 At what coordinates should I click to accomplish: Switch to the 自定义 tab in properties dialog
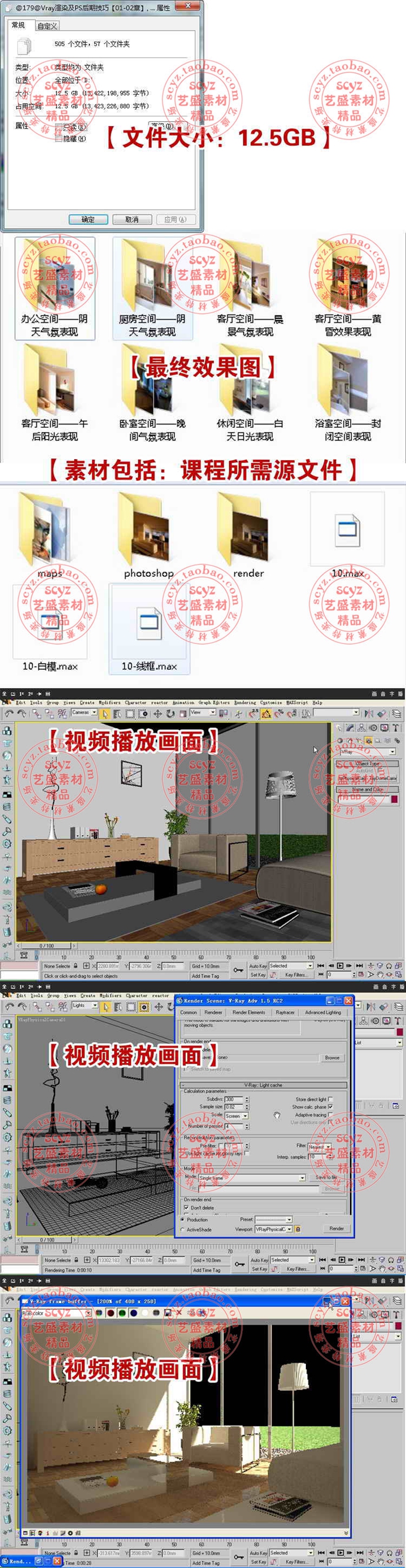coord(47,25)
